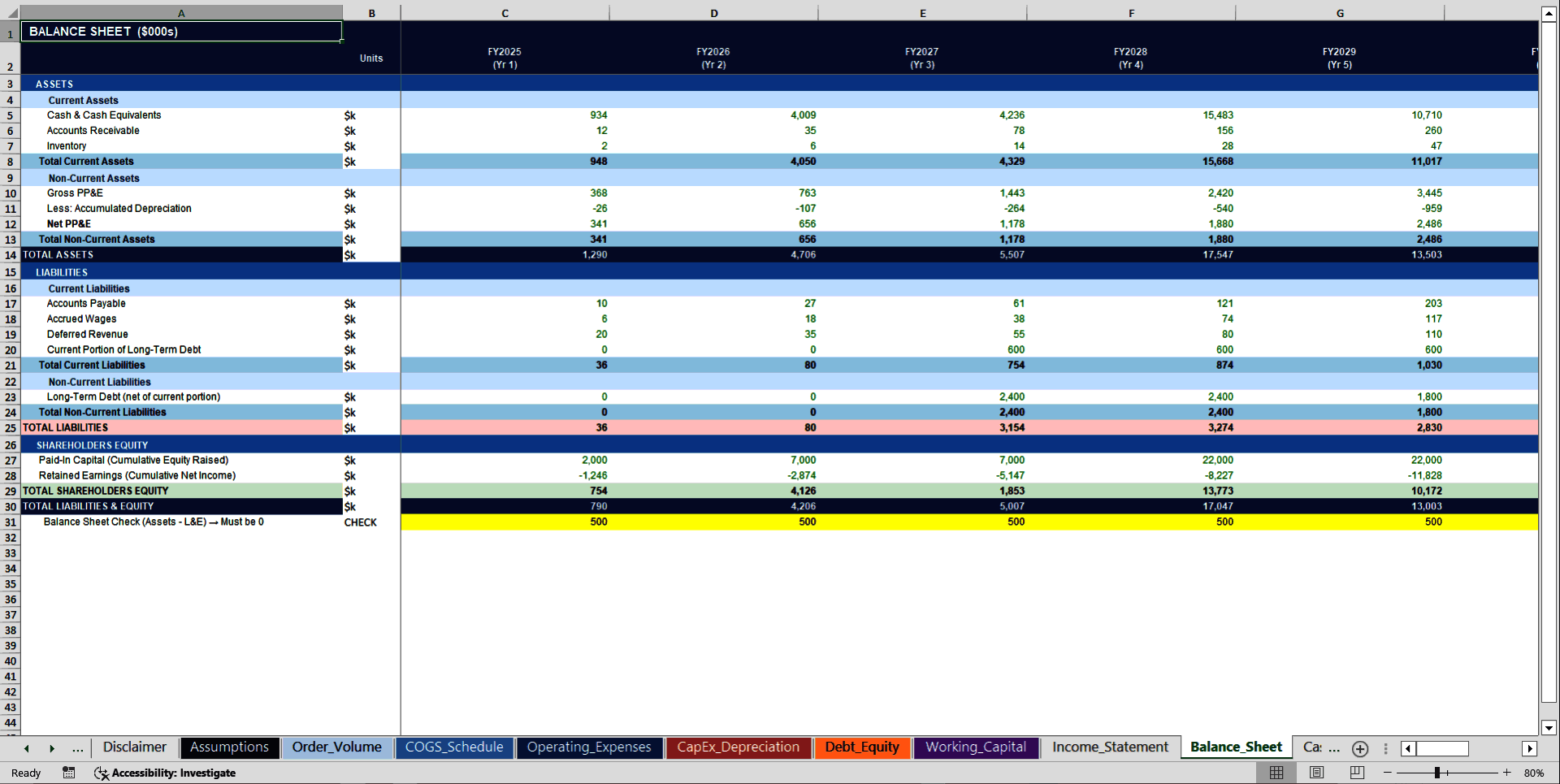Click the macro recording icon in status bar
The width and height of the screenshot is (1560, 784).
[x=69, y=773]
